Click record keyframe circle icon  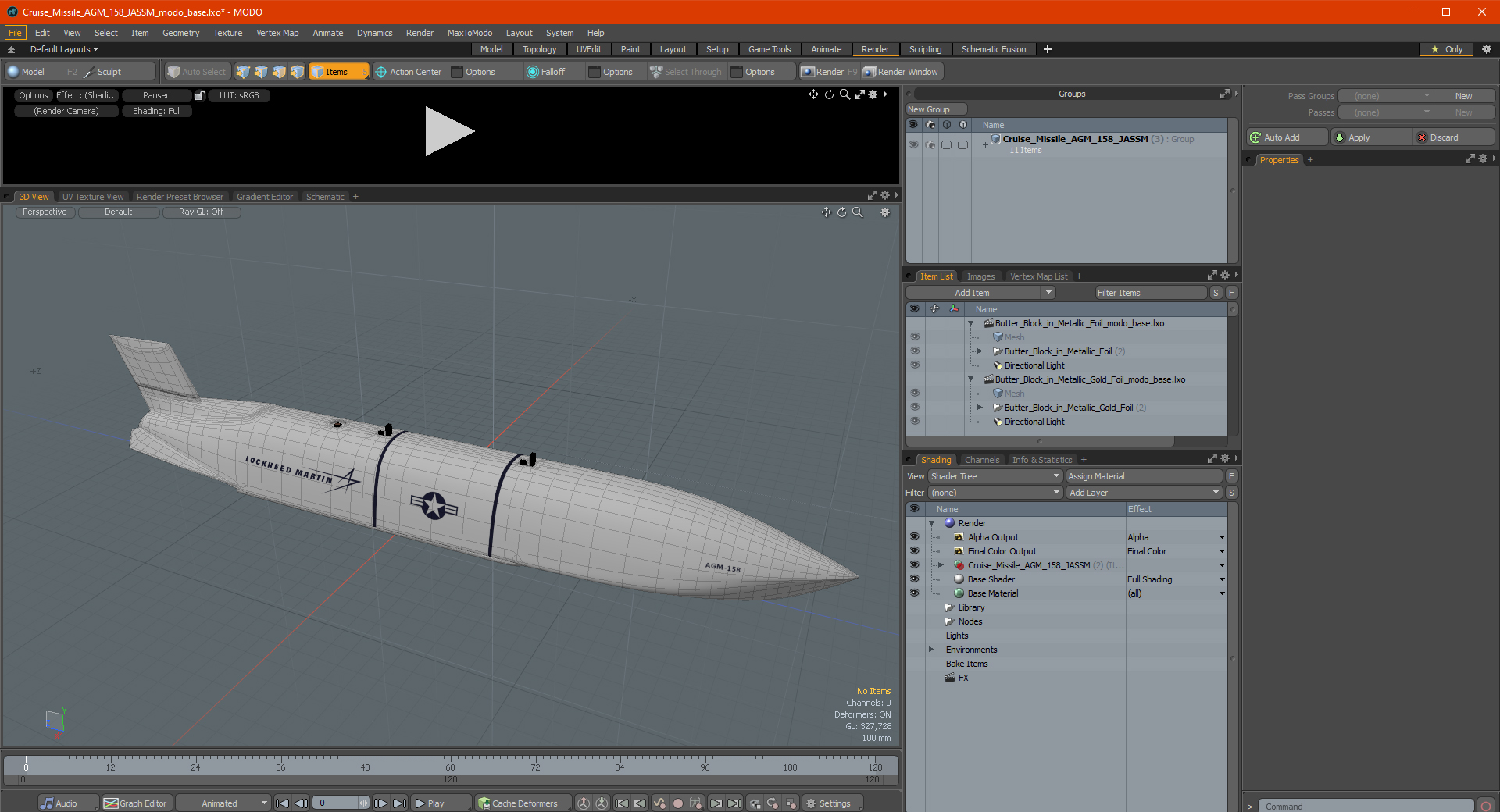[x=678, y=803]
